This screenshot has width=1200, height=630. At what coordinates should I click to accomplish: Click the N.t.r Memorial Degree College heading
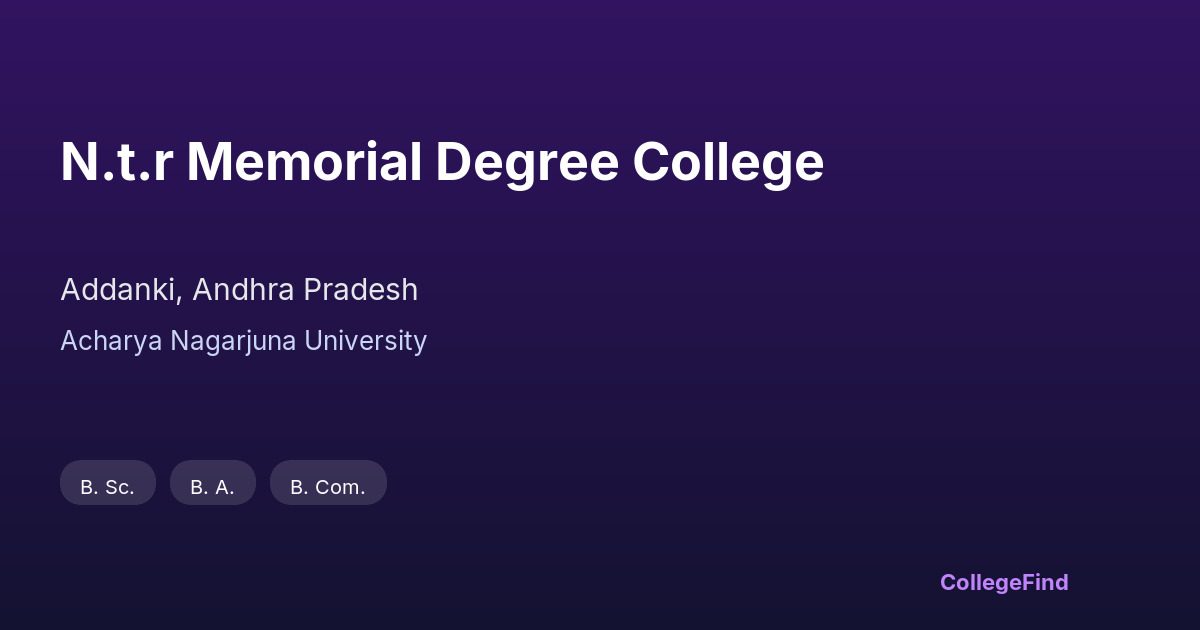442,162
